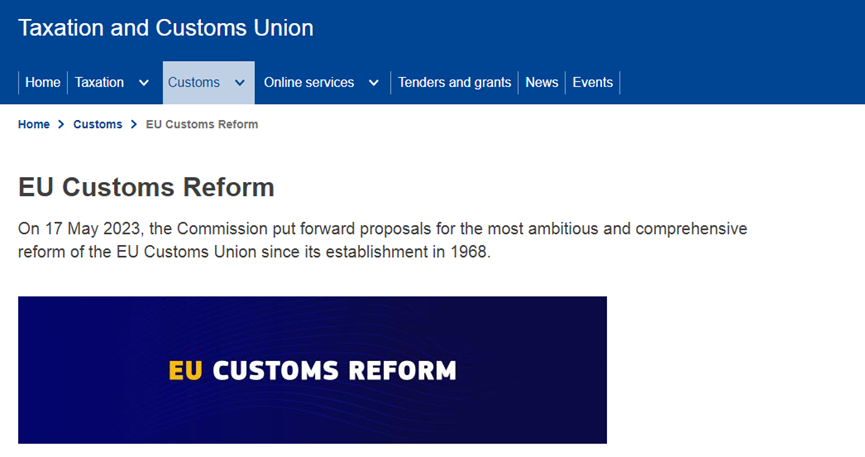Viewport: 865px width, 457px height.
Task: Navigate to the News section
Action: 542,82
